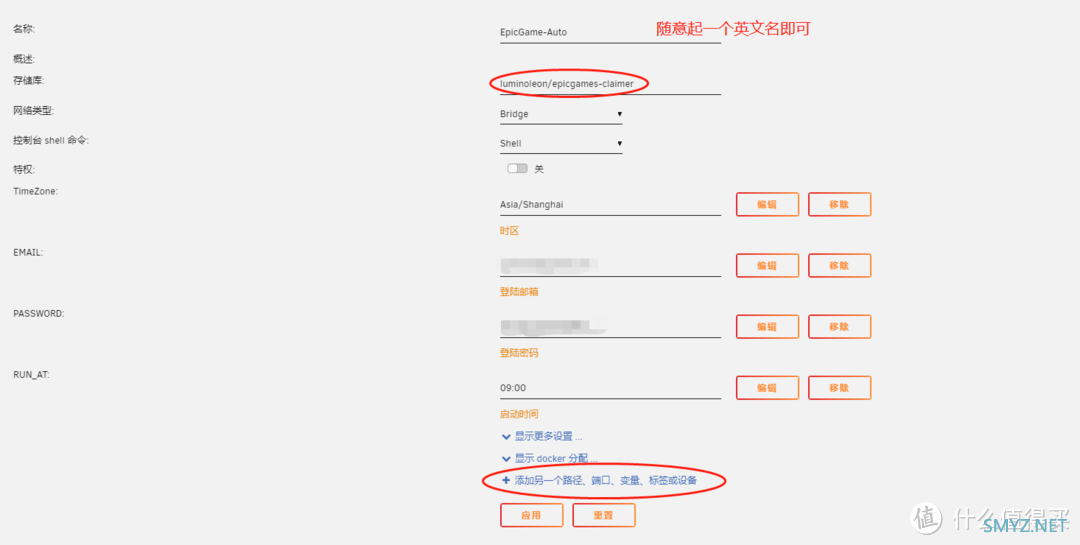Open the Bridge network type dropdown
1080x545 pixels.
(561, 114)
